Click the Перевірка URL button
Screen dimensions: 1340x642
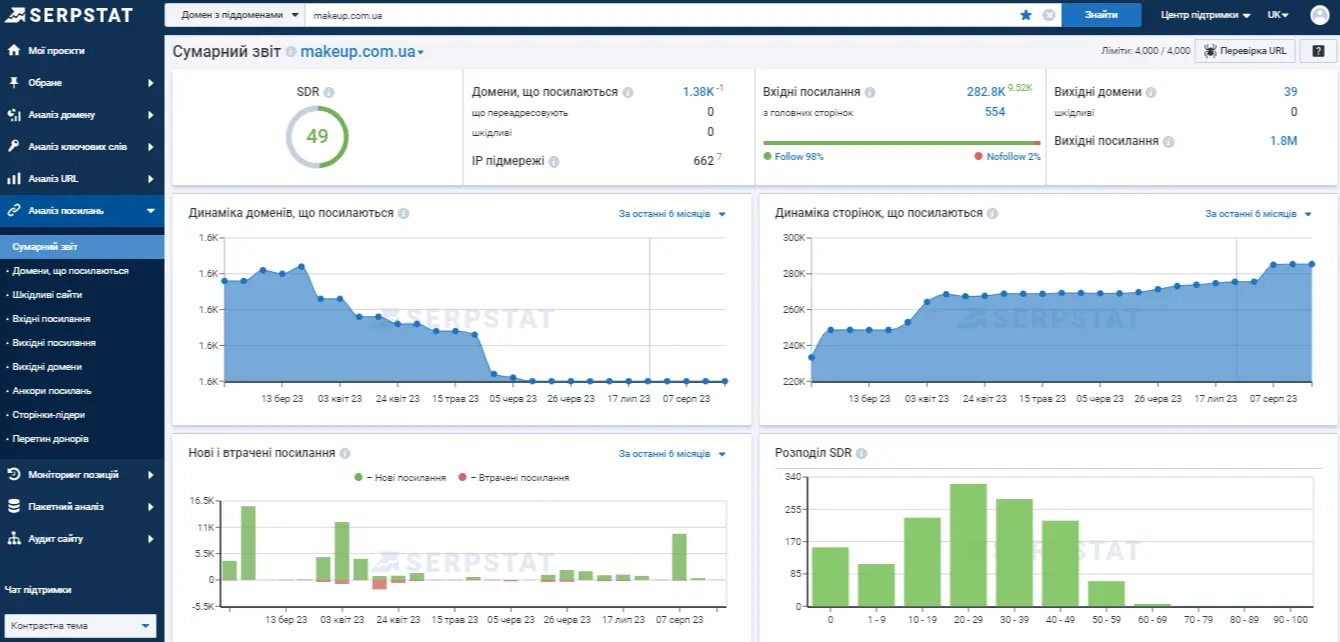pyautogui.click(x=1246, y=51)
